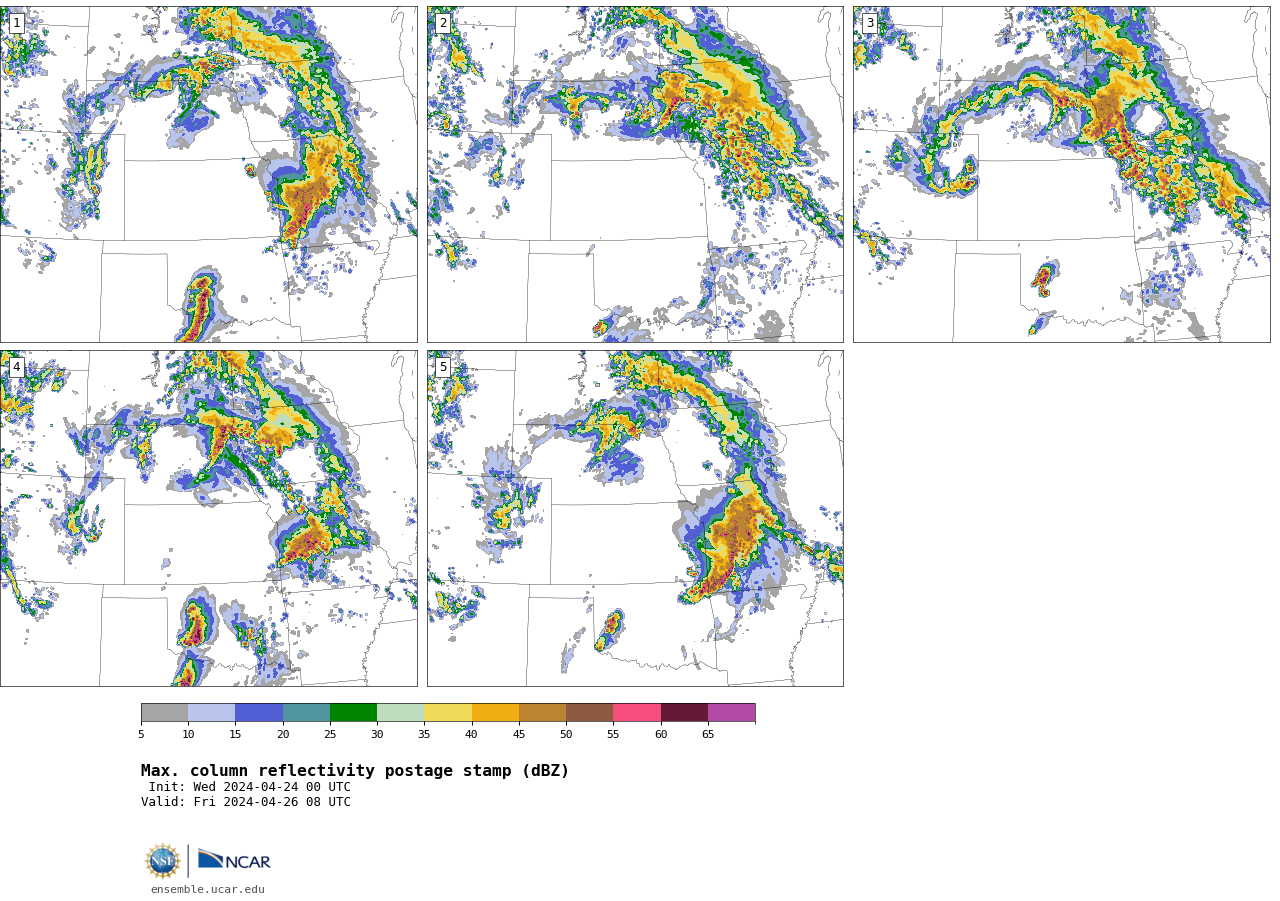Open ensemble member 1 reflectivity map
The image size is (1280, 901).
[209, 174]
